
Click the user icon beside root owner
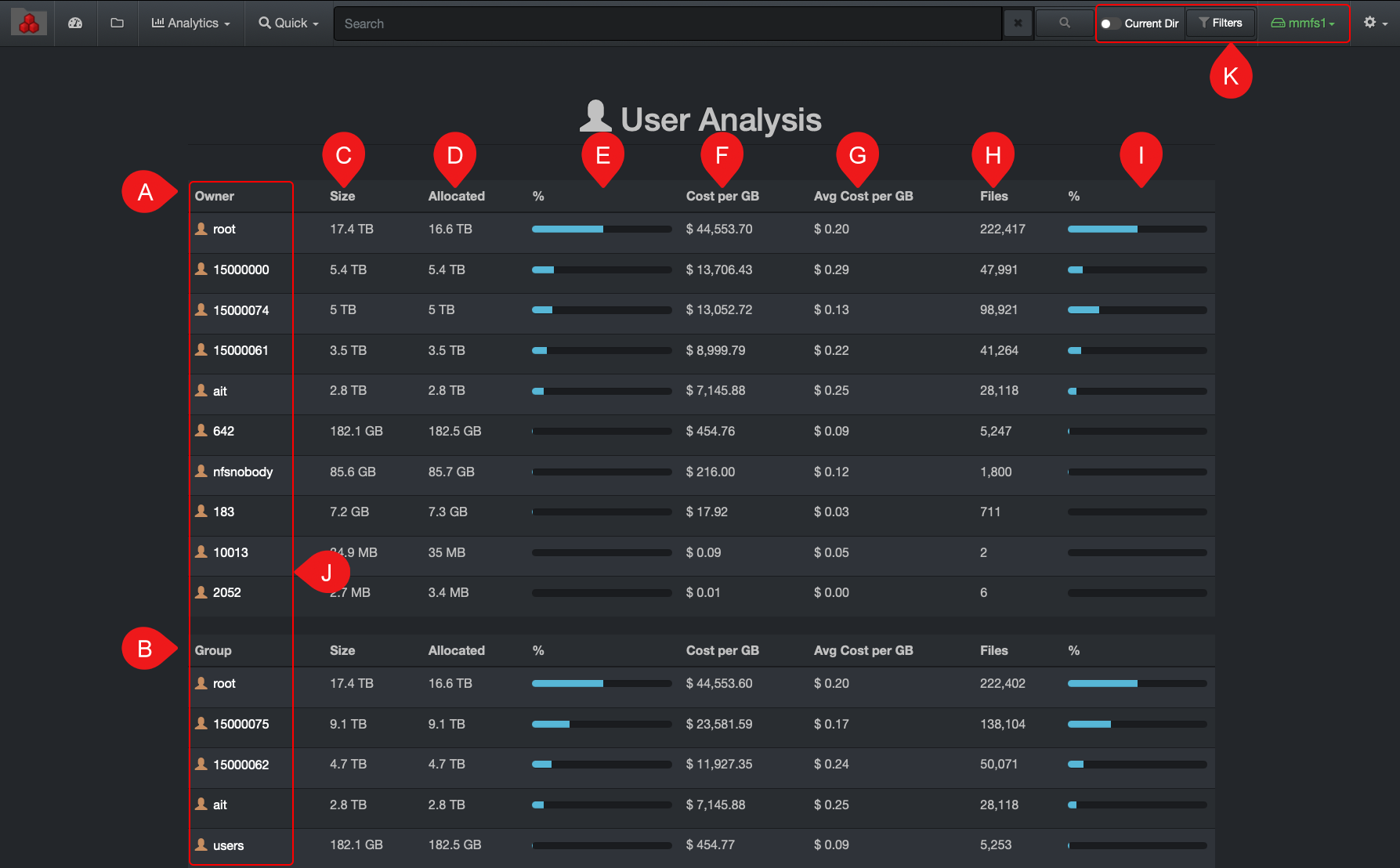click(201, 229)
